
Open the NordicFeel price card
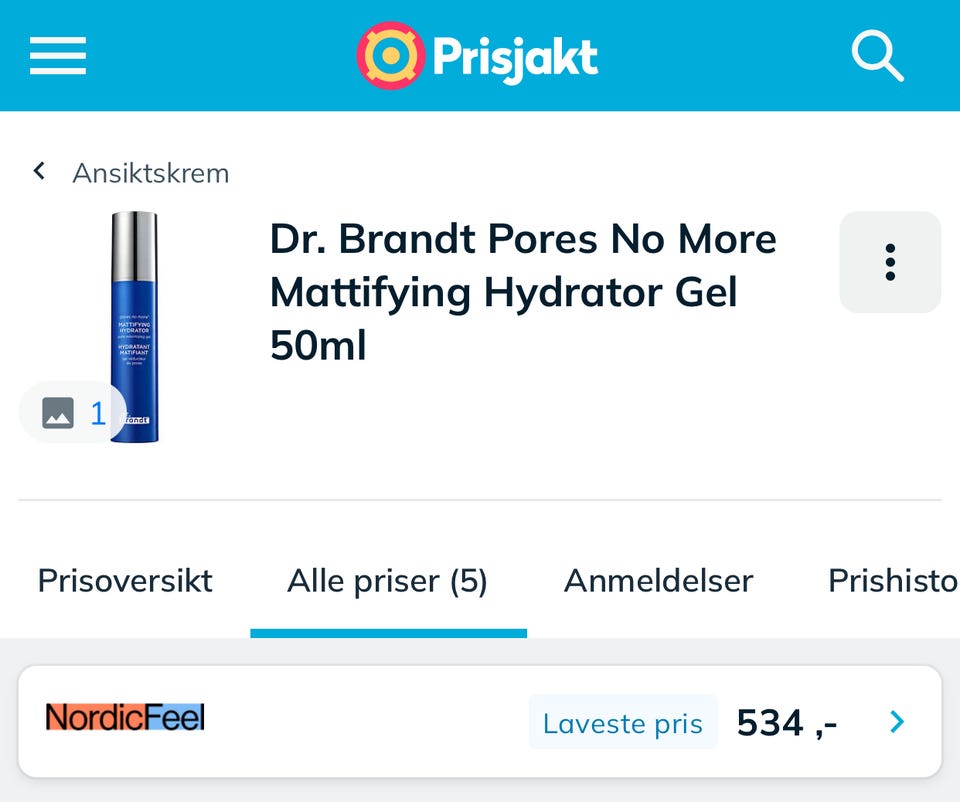480,722
